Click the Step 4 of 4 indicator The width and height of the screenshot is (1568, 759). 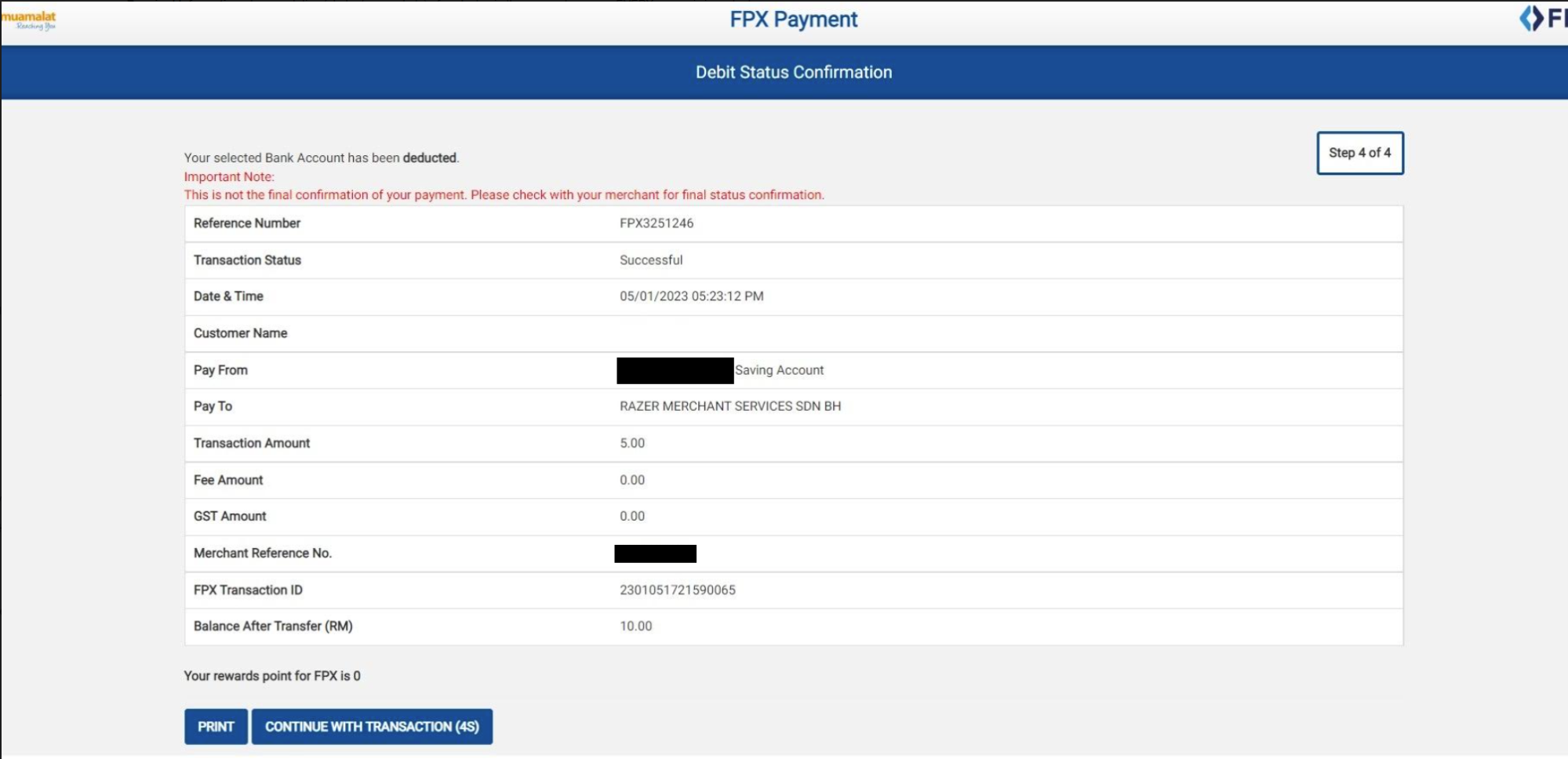pos(1359,153)
